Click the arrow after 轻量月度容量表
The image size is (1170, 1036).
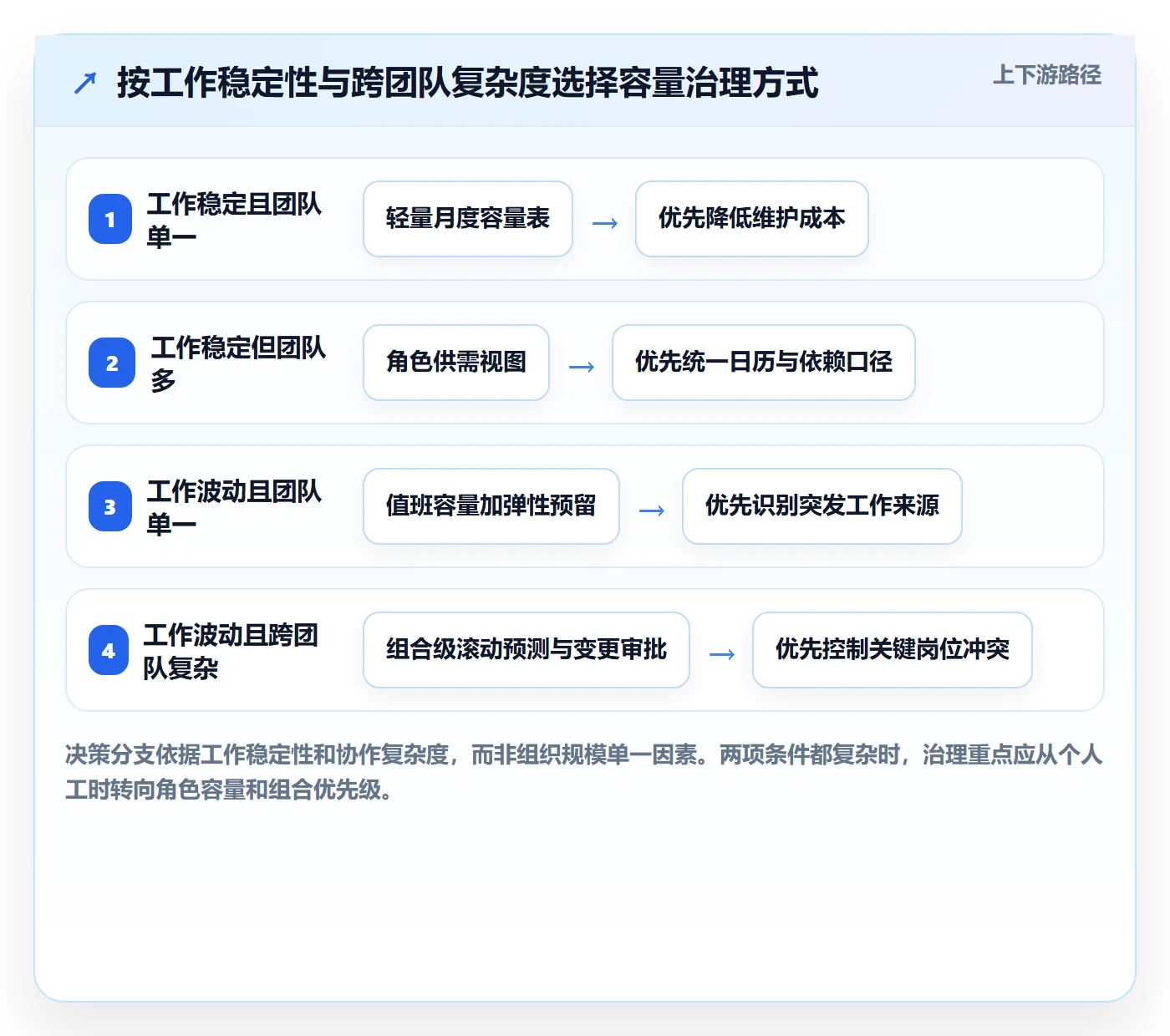pyautogui.click(x=605, y=223)
